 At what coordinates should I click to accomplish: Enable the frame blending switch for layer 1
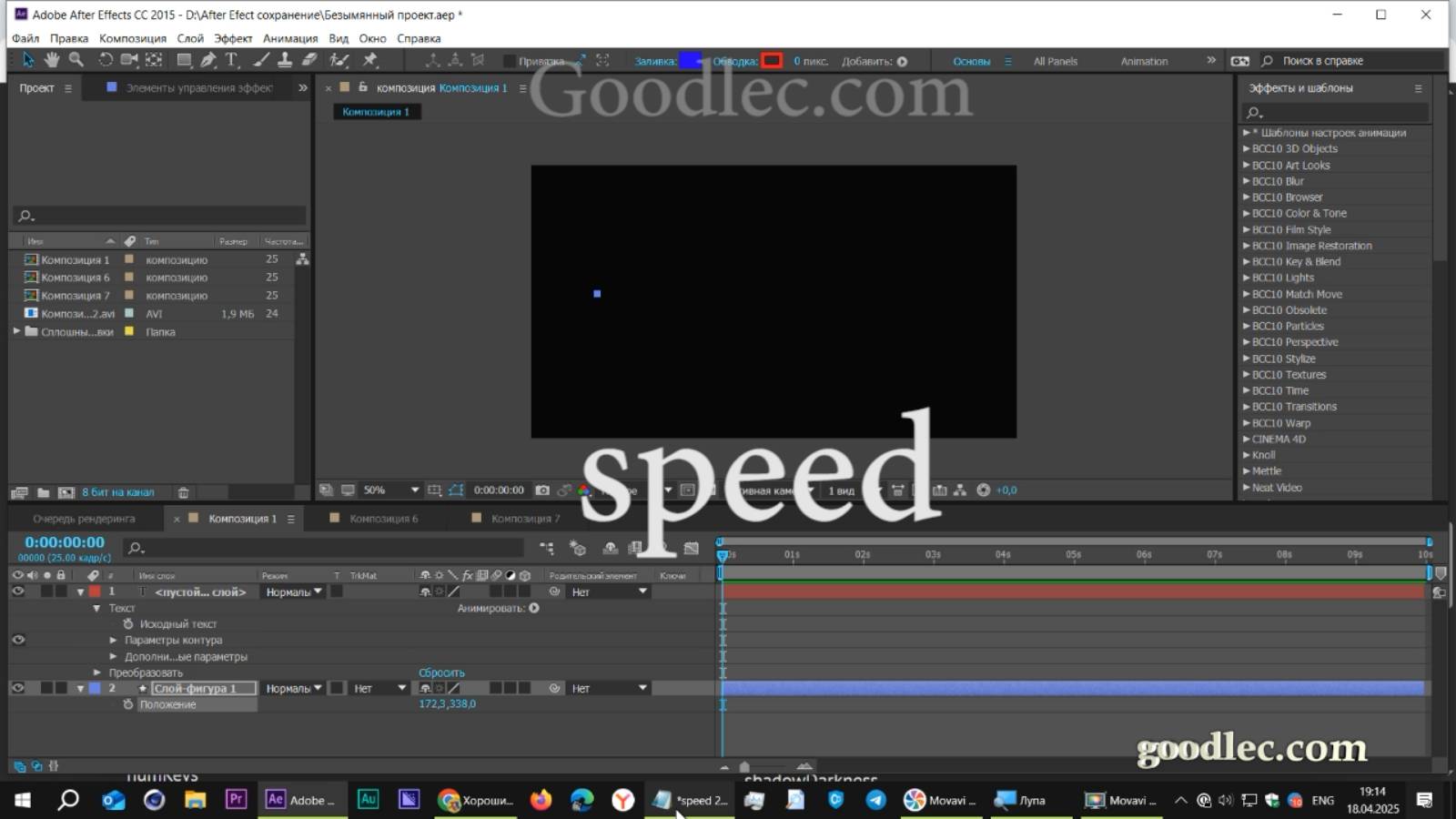click(480, 591)
